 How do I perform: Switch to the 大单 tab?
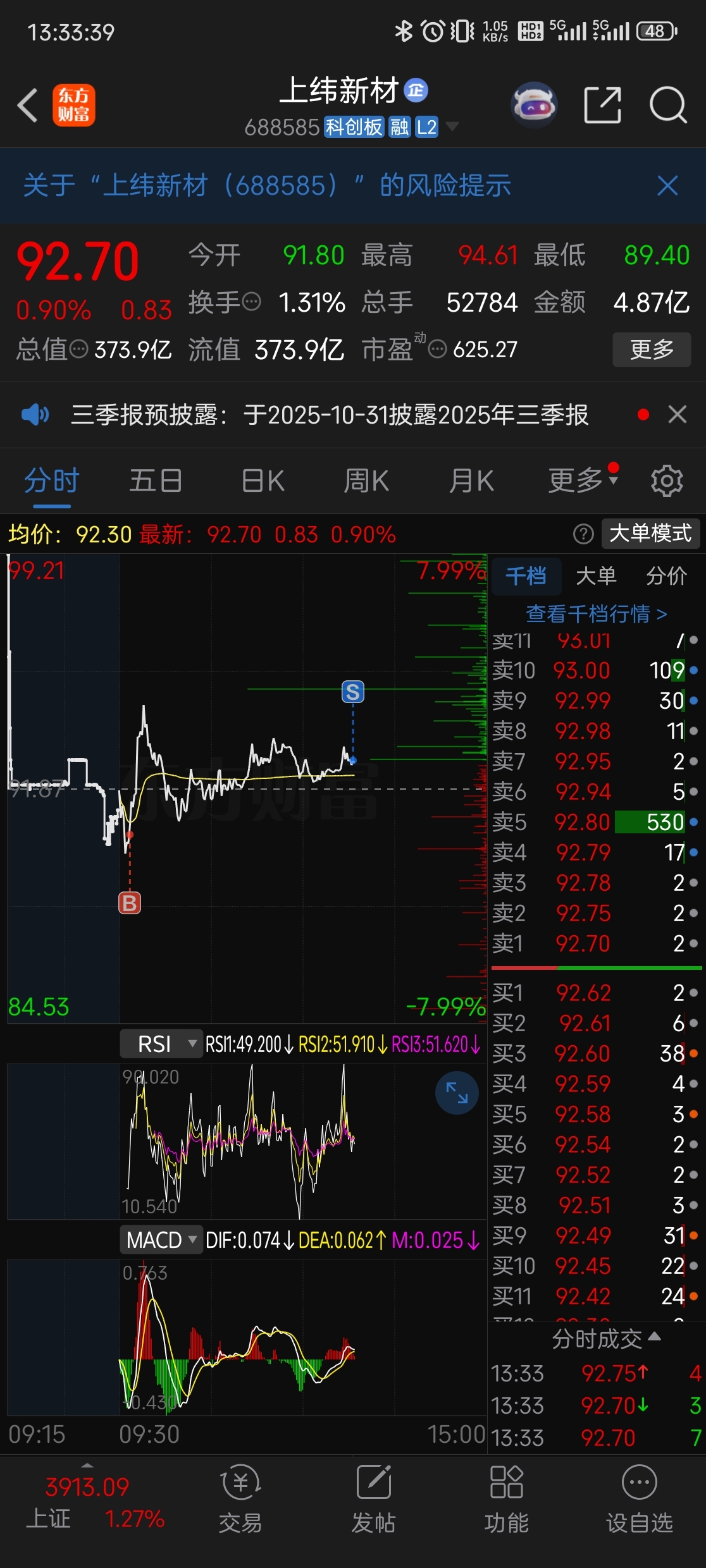click(x=596, y=576)
